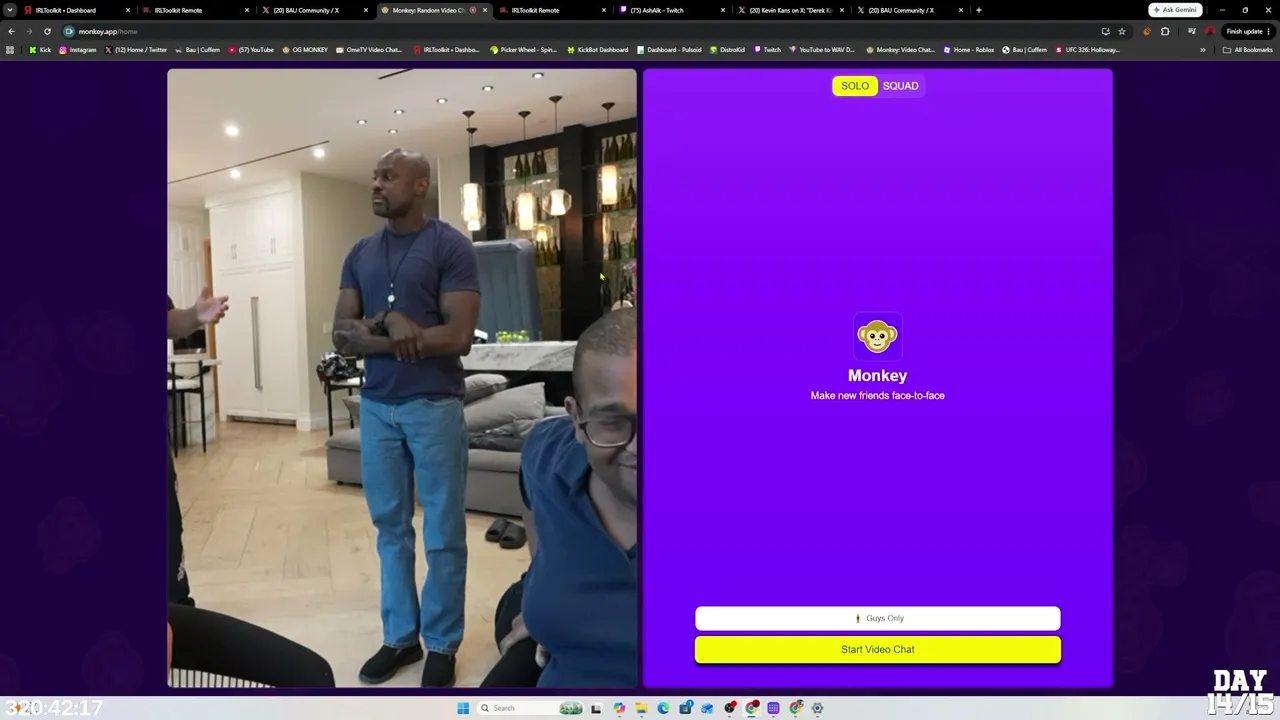Open the All Bookmarks folder
The width and height of the screenshot is (1280, 720).
point(1247,50)
